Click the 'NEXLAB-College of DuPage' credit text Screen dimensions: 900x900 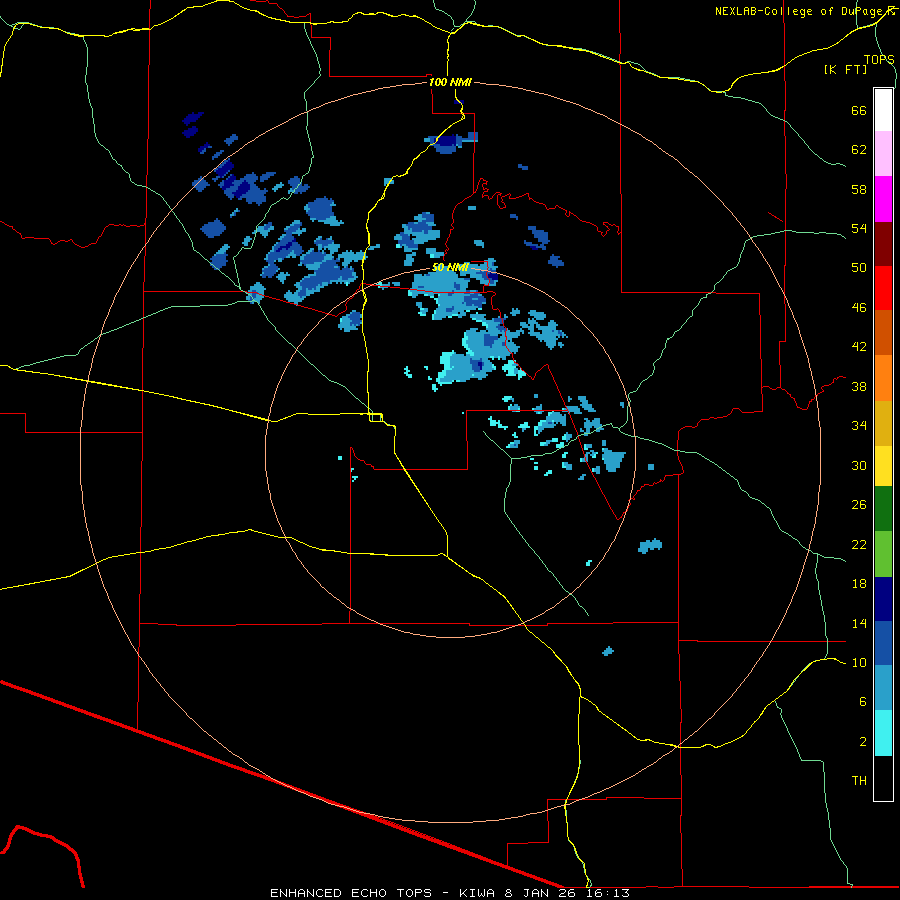(800, 11)
